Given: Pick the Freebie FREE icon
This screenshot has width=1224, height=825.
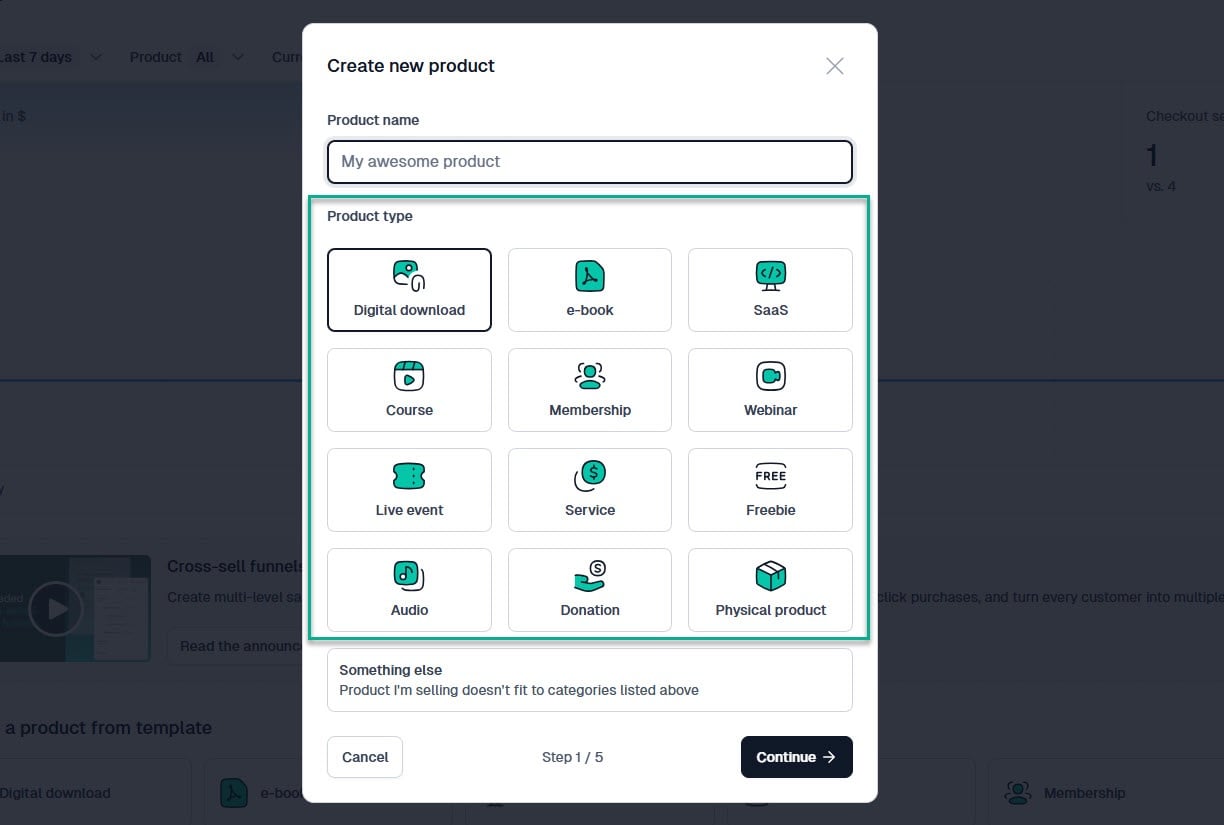Looking at the screenshot, I should coord(770,476).
